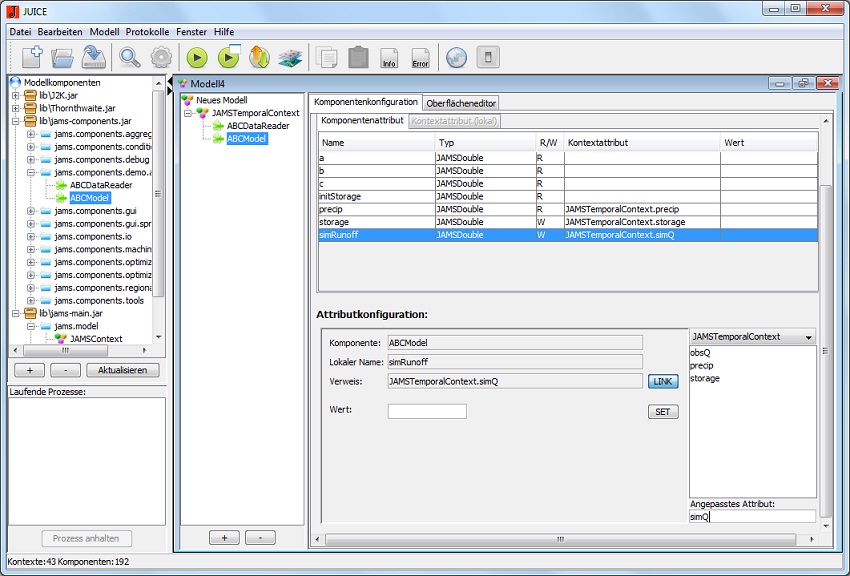Collapse the lib\jams-components.jar node

[x=16, y=121]
